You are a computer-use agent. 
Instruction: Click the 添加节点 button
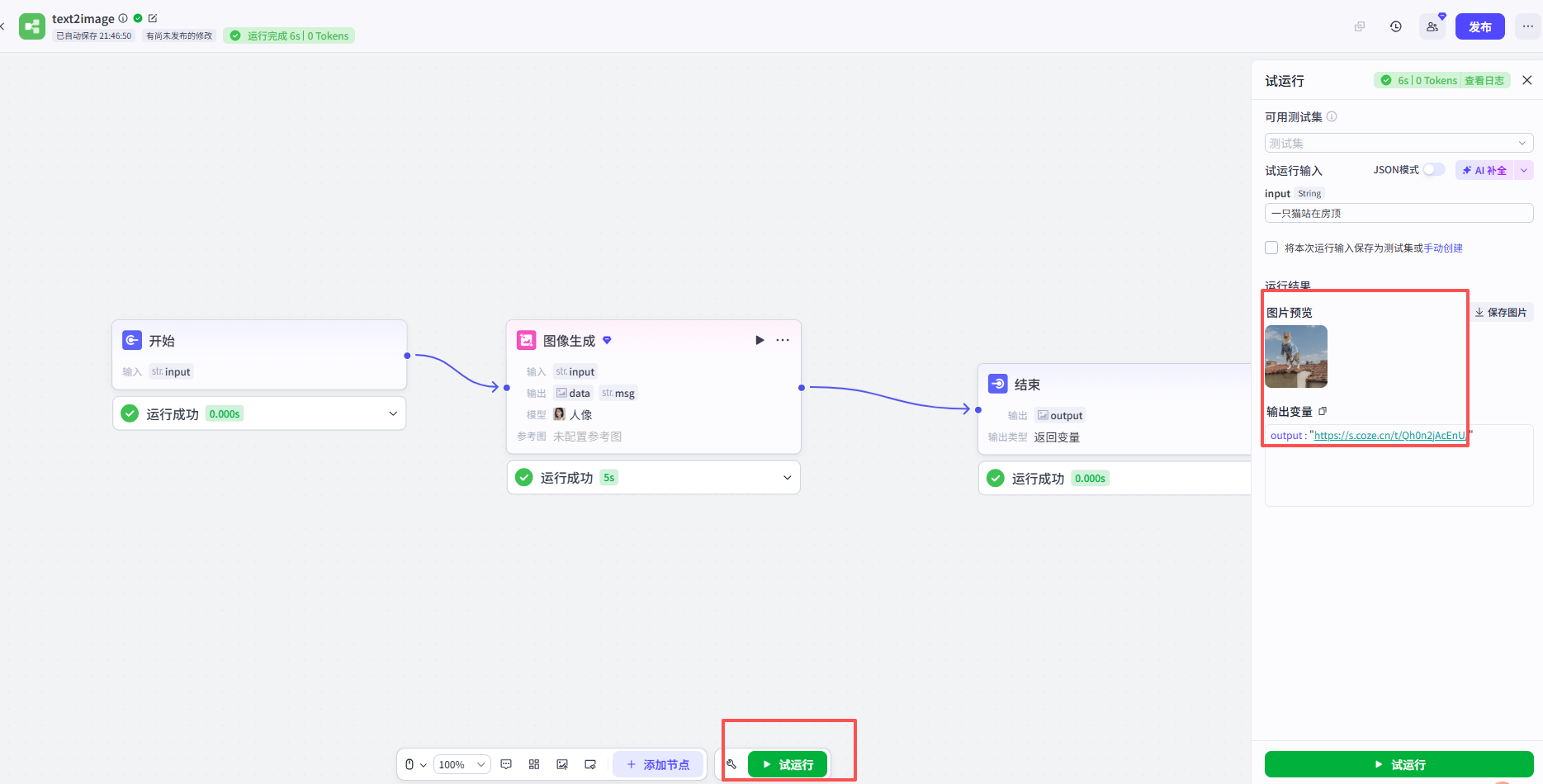pyautogui.click(x=658, y=764)
